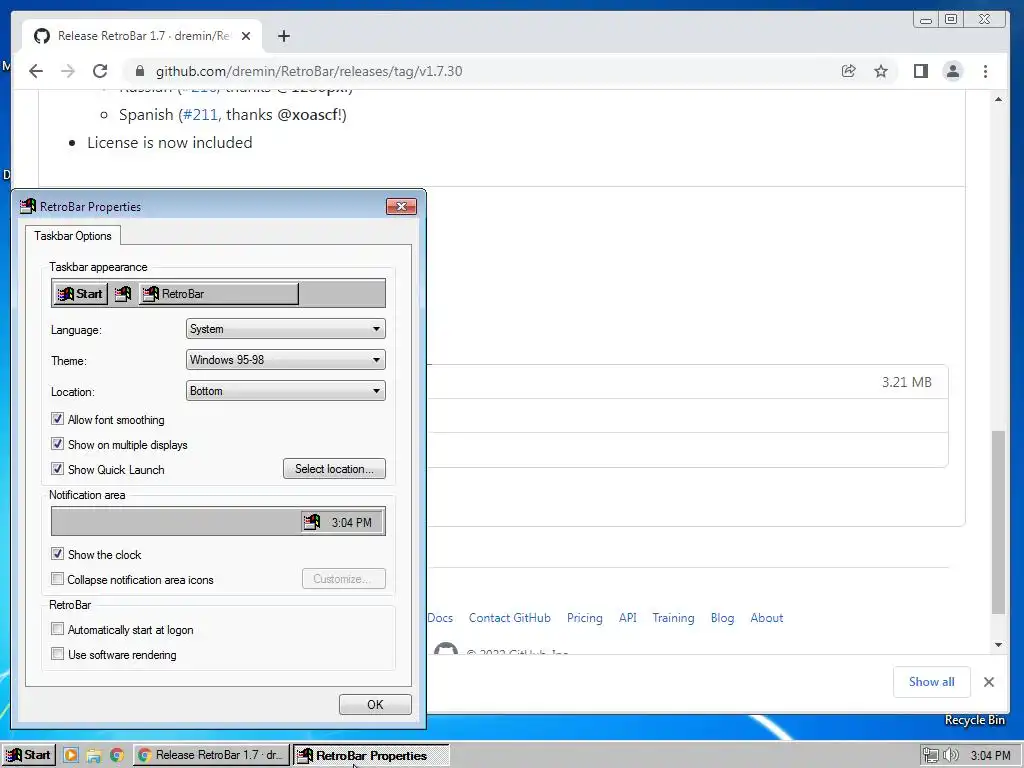Open the Pricing footer link
The height and width of the screenshot is (768, 1024).
[x=584, y=618]
